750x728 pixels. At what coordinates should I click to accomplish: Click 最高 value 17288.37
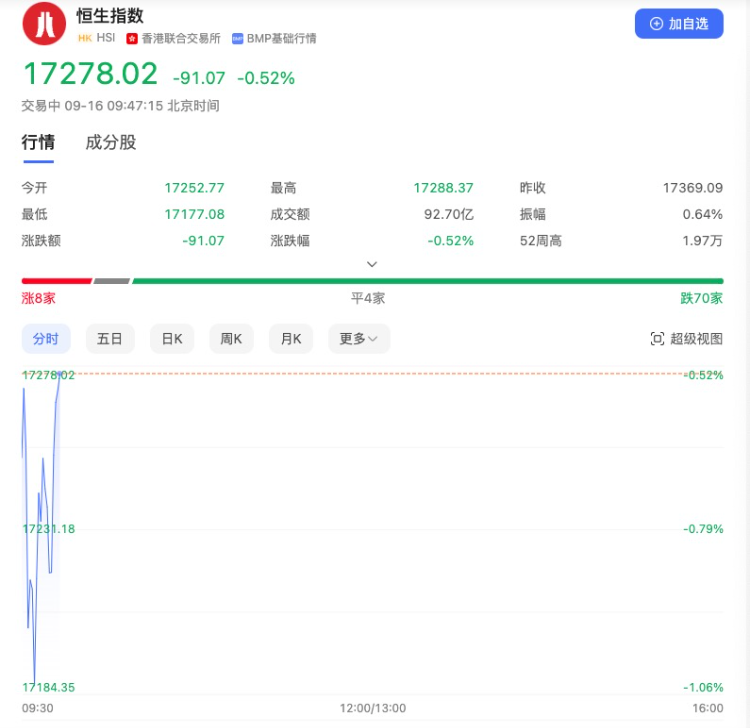pos(443,188)
